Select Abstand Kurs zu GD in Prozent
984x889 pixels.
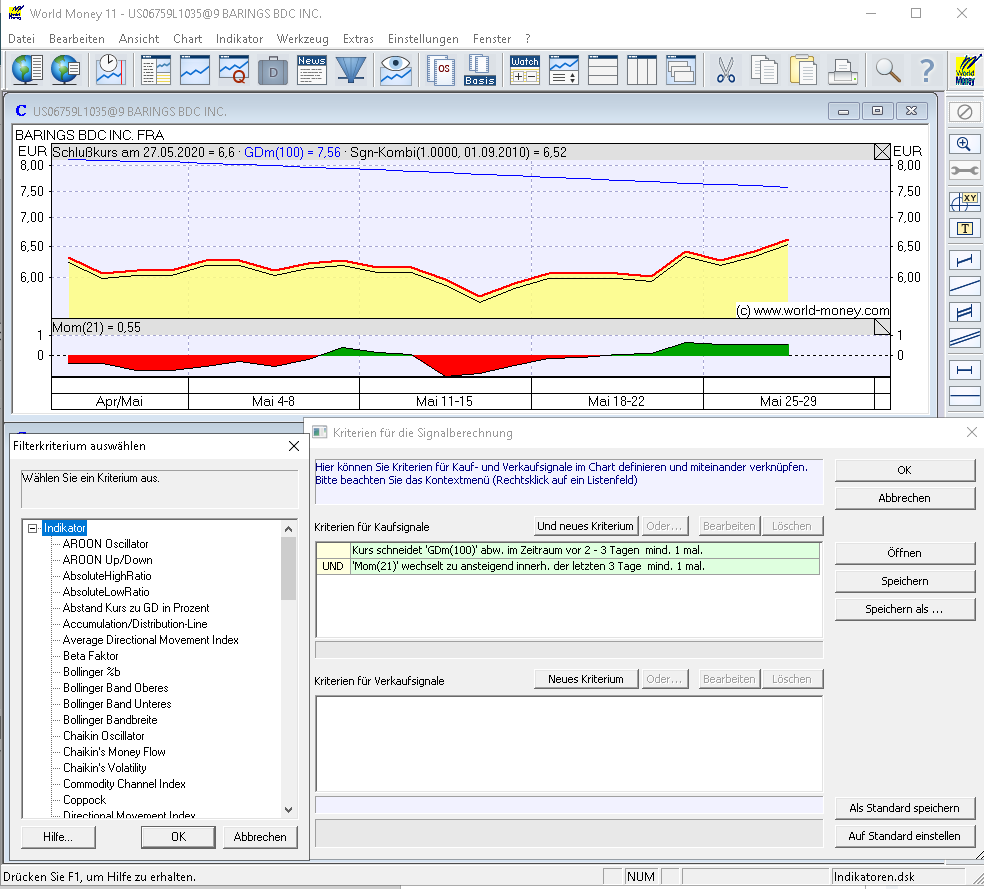tap(136, 608)
